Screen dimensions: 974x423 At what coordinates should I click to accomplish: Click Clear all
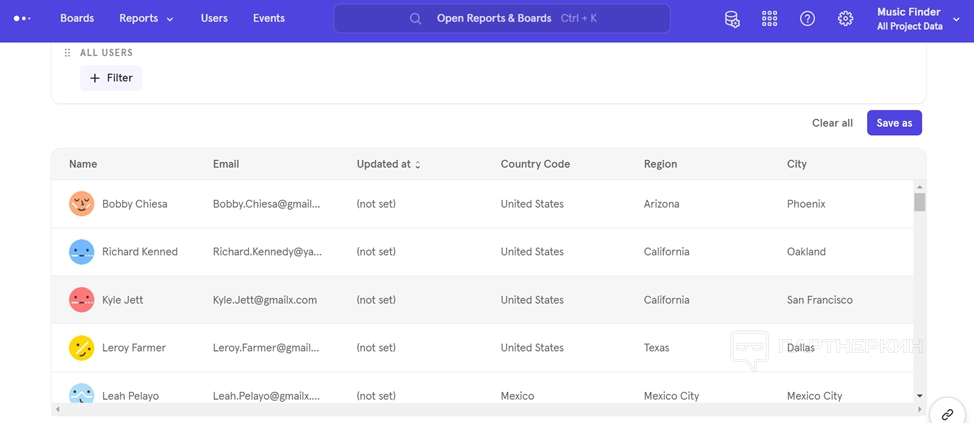832,123
